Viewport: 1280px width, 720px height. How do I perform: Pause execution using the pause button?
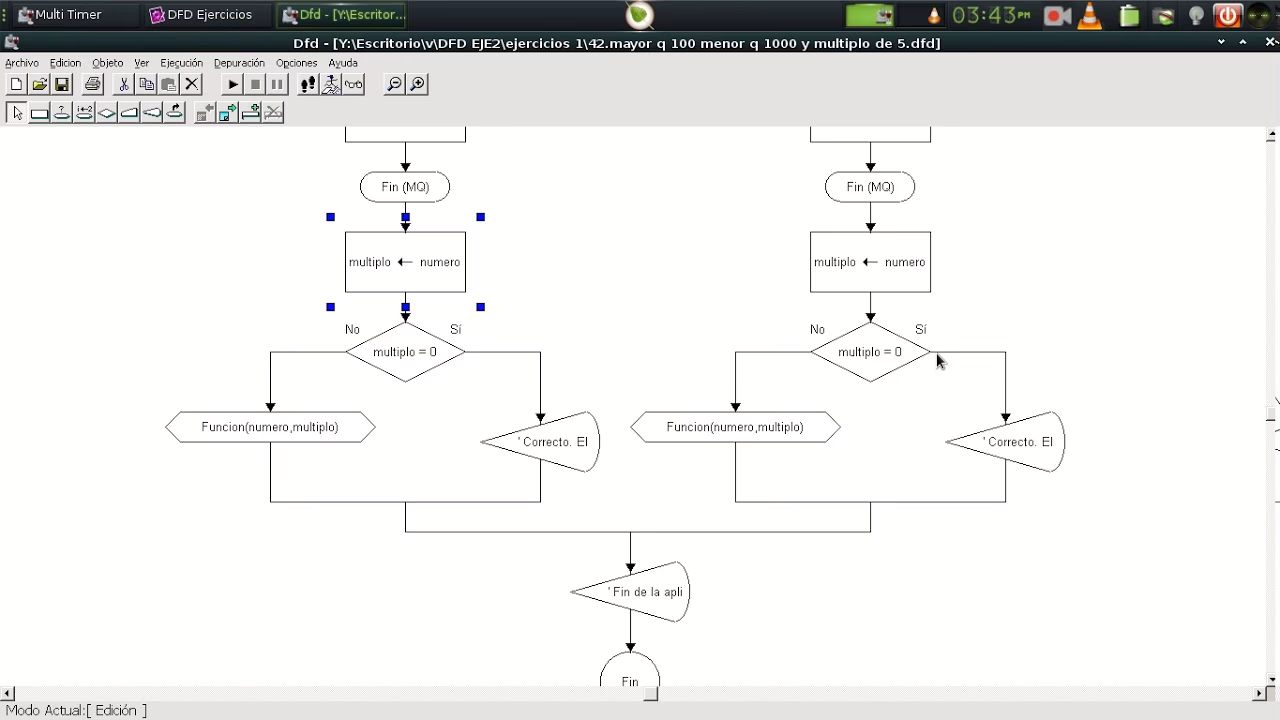coord(276,84)
